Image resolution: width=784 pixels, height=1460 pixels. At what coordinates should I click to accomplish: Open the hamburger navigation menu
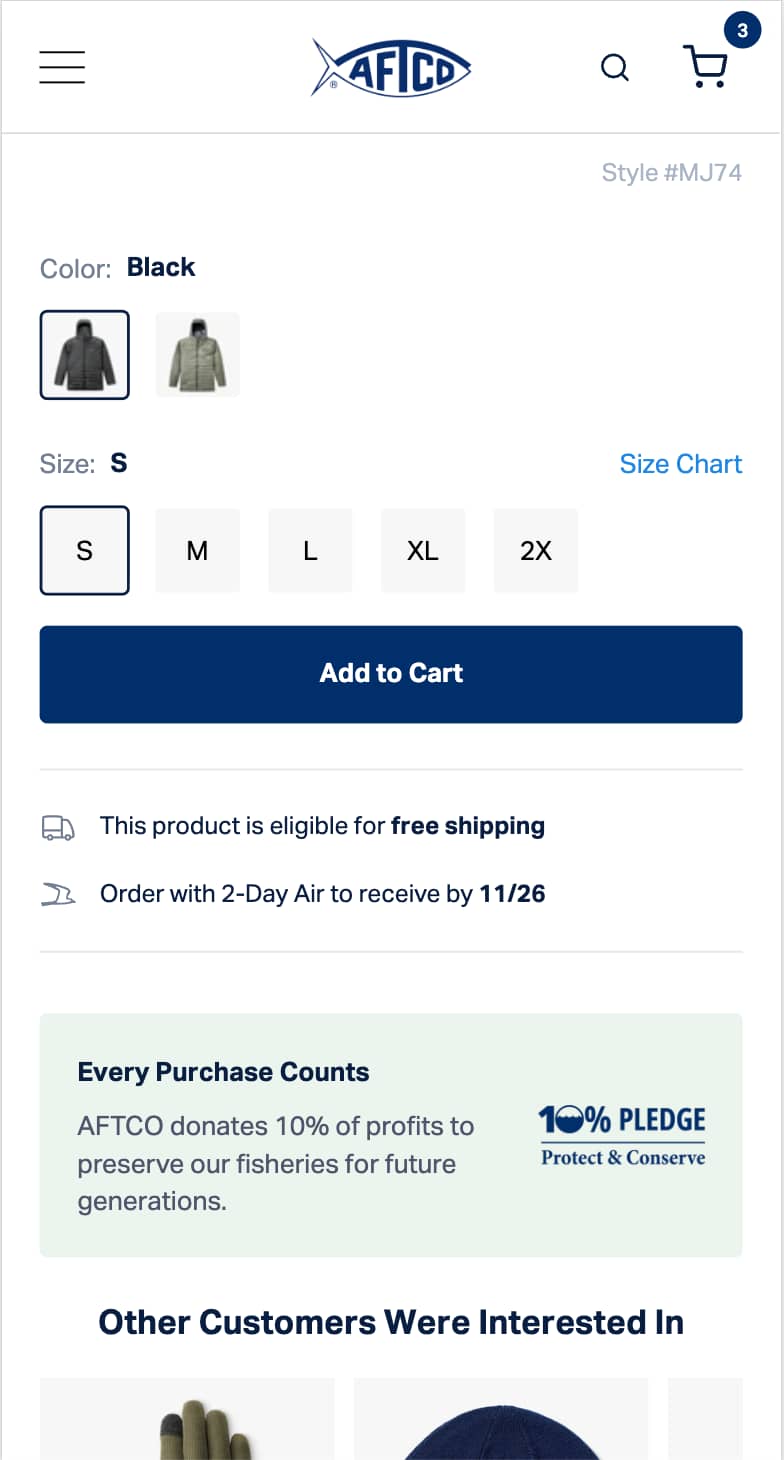[x=61, y=66]
